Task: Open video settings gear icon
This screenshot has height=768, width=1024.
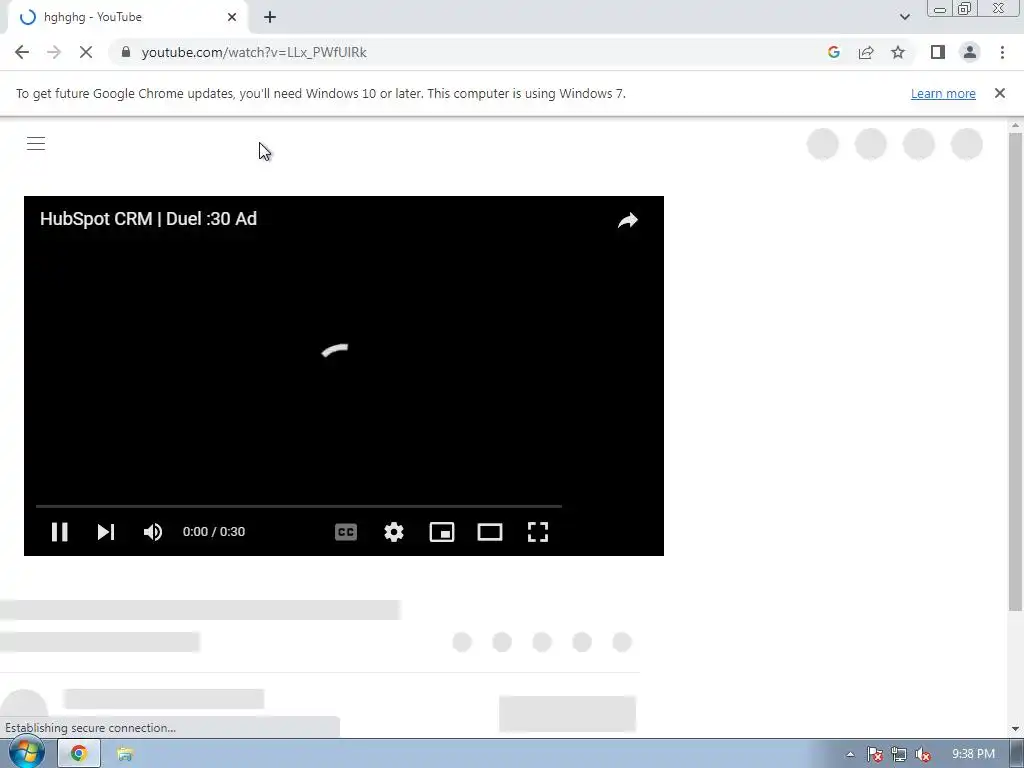Action: (x=394, y=532)
